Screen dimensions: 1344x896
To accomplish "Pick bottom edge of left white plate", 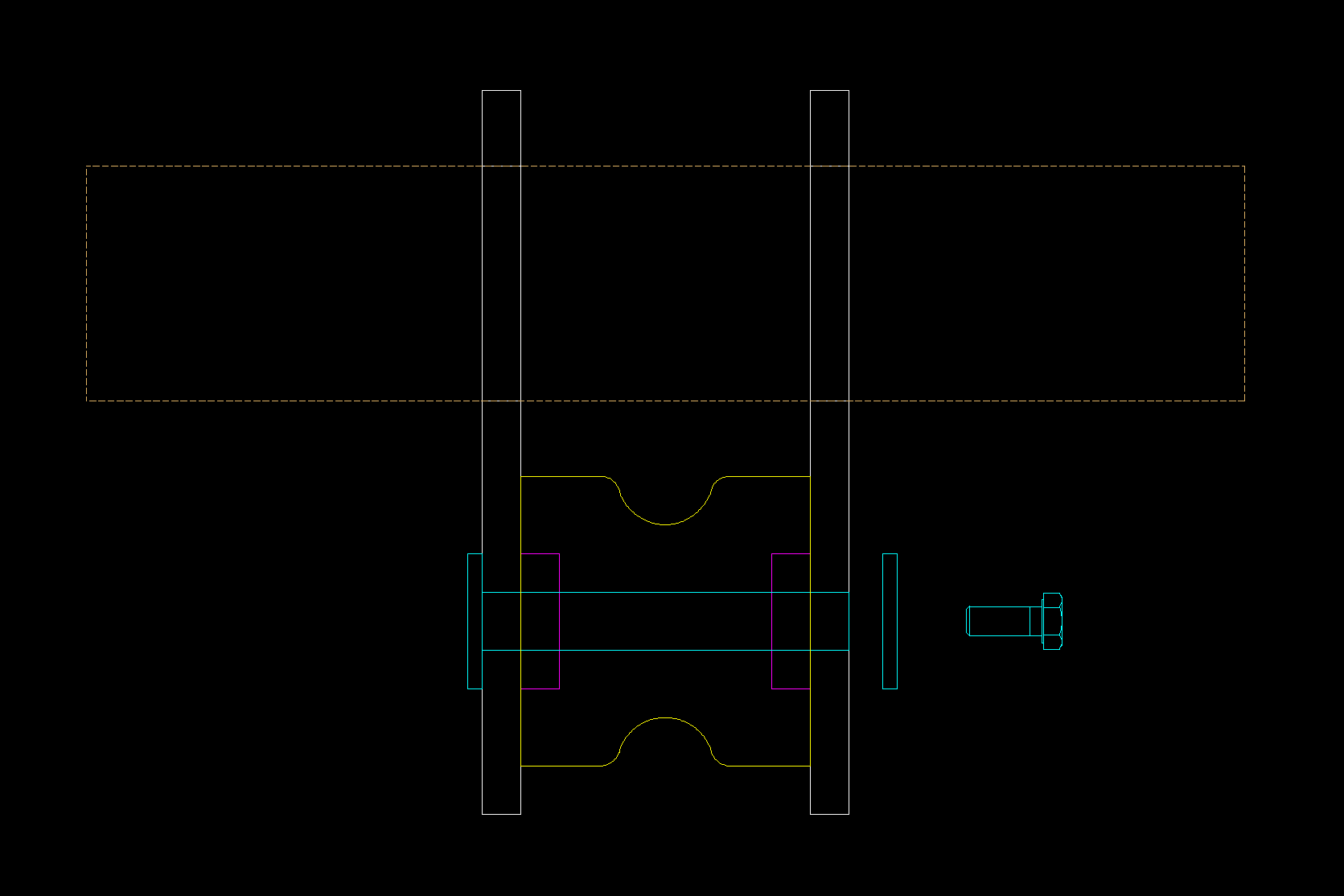I will (501, 814).
